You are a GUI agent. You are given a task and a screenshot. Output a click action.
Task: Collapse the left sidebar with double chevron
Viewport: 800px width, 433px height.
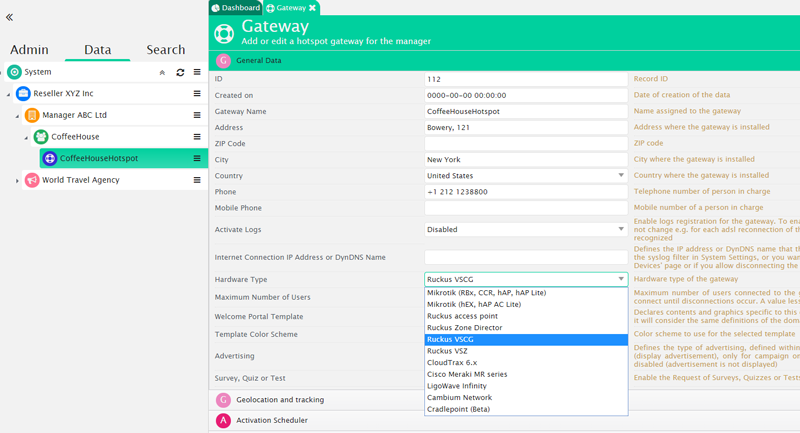pos(10,17)
